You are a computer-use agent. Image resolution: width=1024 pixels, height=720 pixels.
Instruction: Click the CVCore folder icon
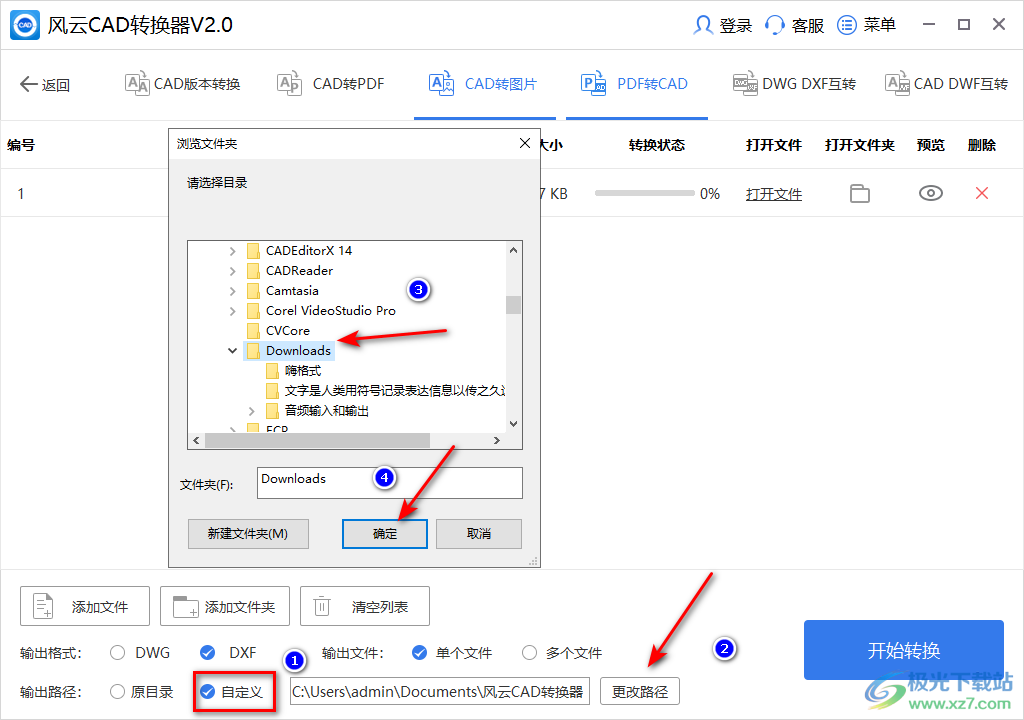pos(253,331)
